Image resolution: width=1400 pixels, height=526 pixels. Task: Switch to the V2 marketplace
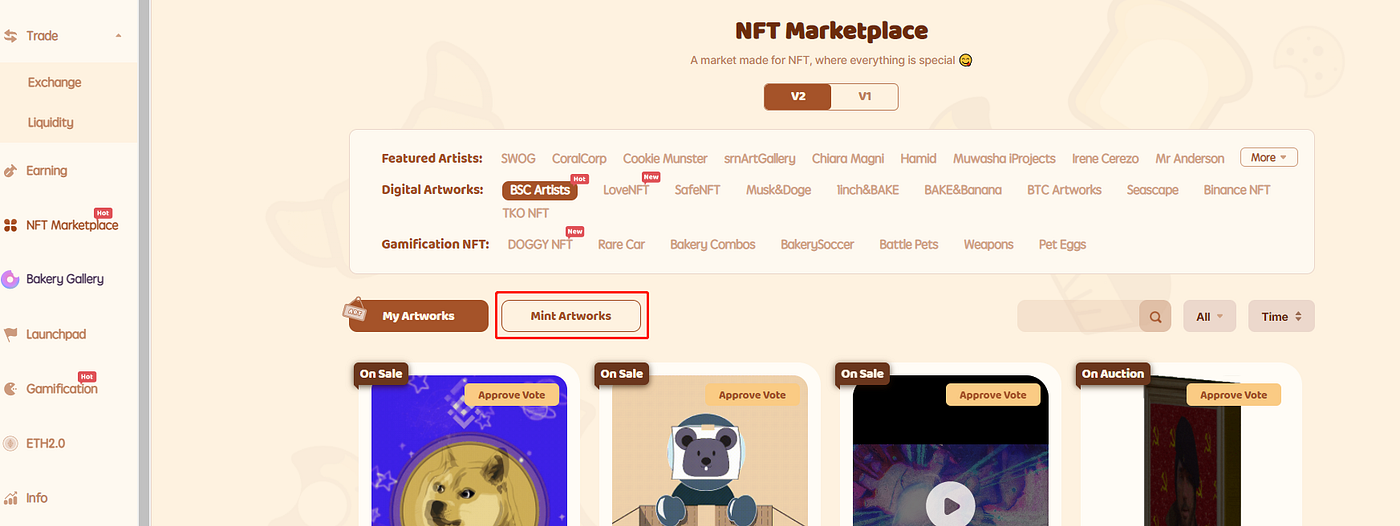tap(798, 97)
